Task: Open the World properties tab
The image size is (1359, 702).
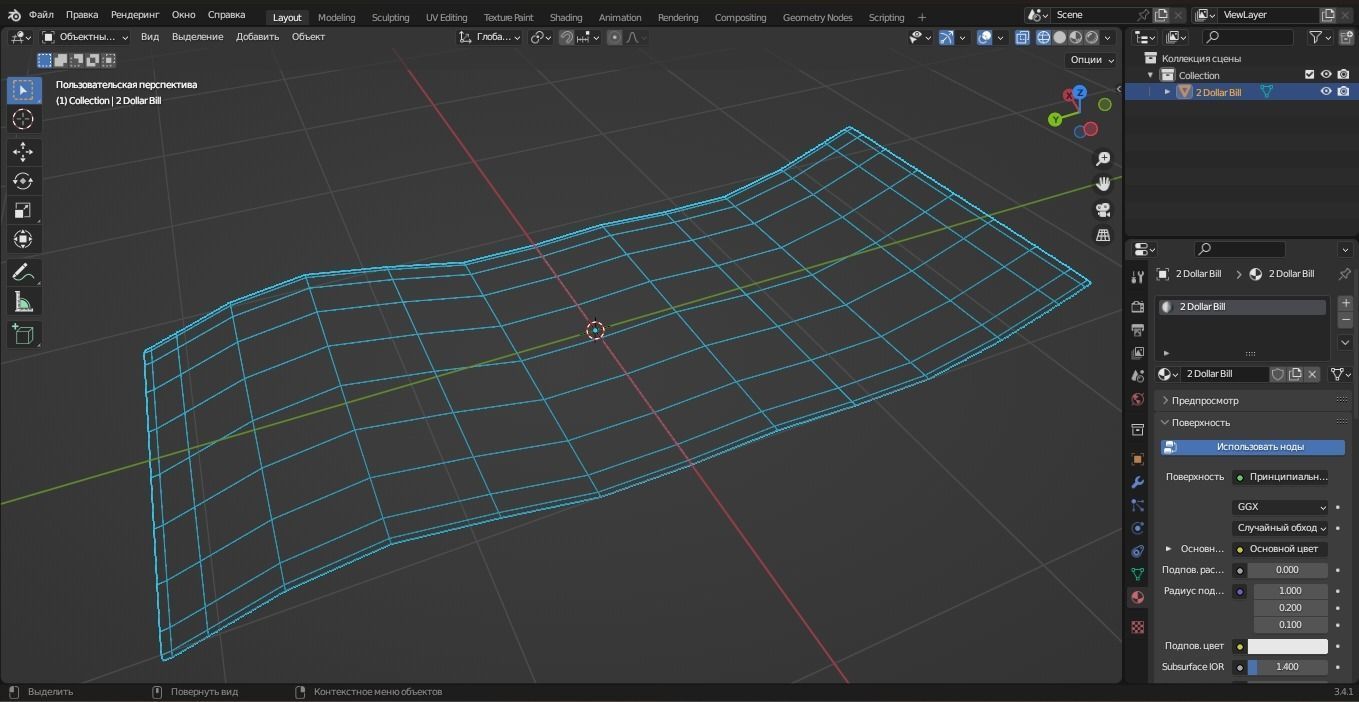Action: 1137,400
